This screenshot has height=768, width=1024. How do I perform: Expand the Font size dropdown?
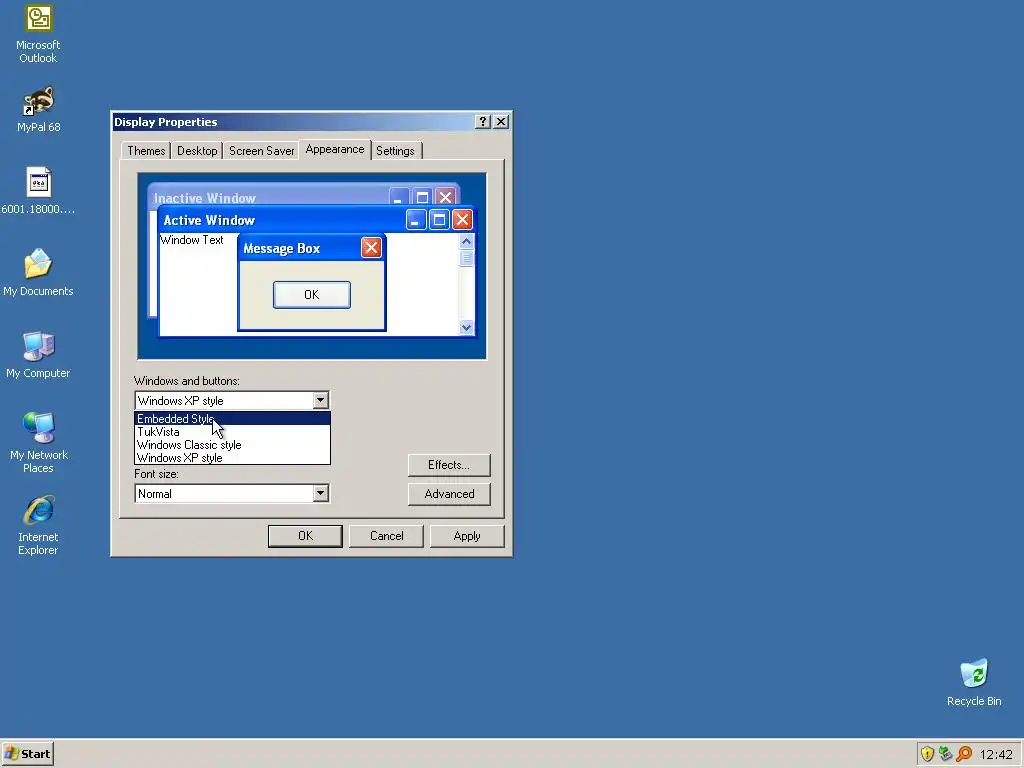320,494
